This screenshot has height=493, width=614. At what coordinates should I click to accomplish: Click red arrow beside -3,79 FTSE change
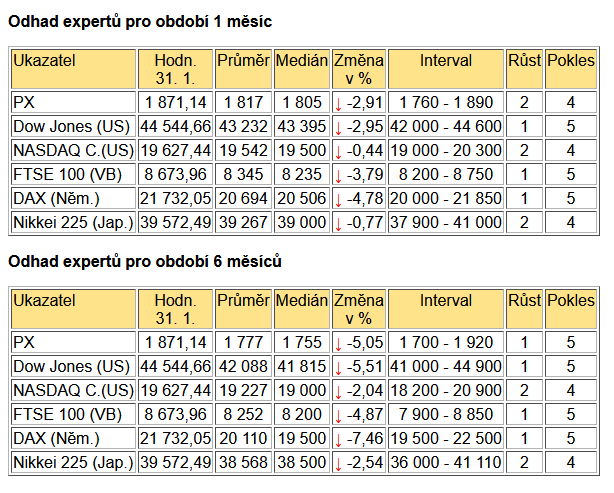[338, 177]
